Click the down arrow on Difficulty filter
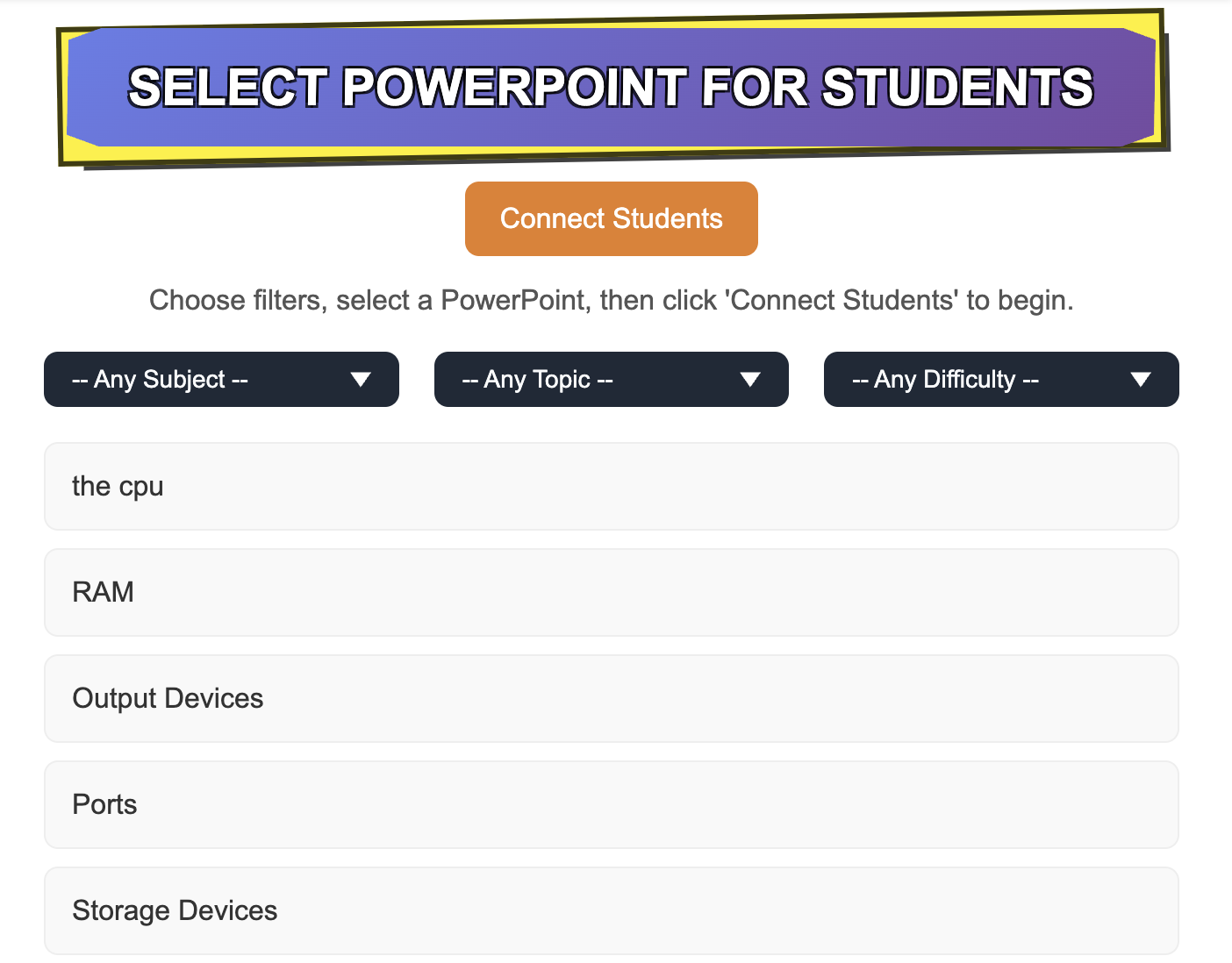Viewport: 1232px width, 963px height. 1141,380
